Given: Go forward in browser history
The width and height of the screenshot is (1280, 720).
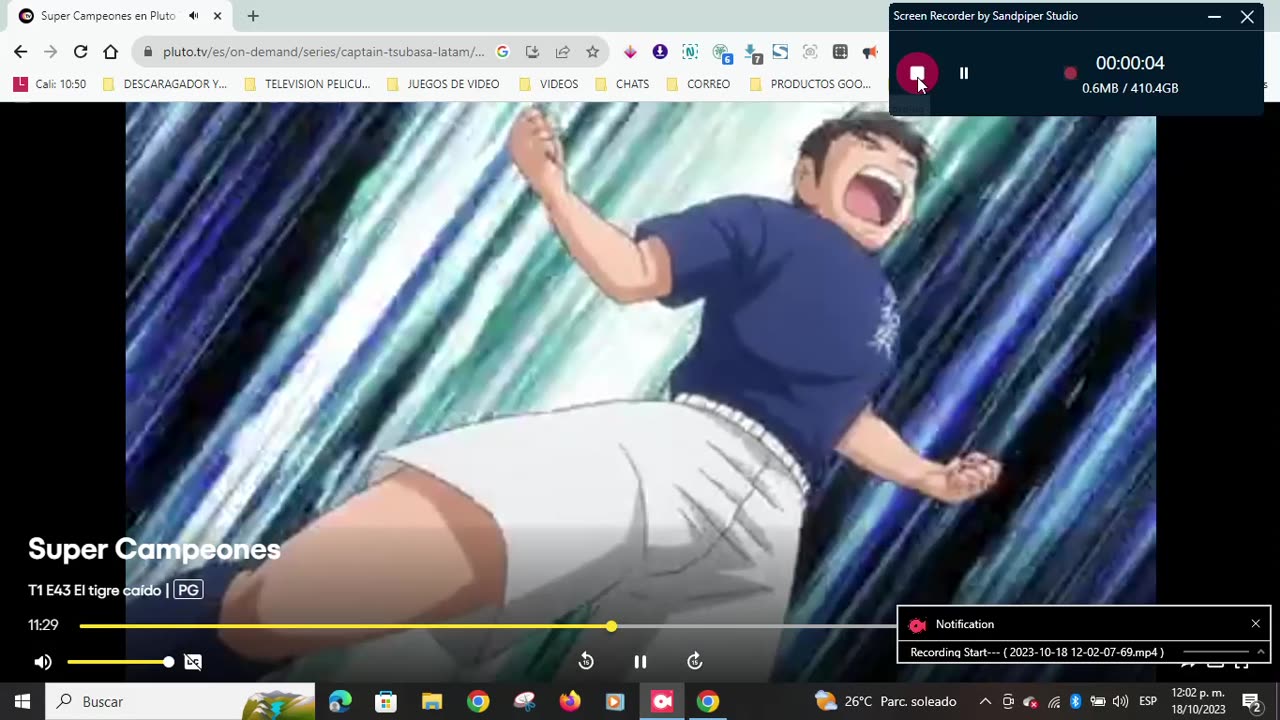Looking at the screenshot, I should pos(50,52).
